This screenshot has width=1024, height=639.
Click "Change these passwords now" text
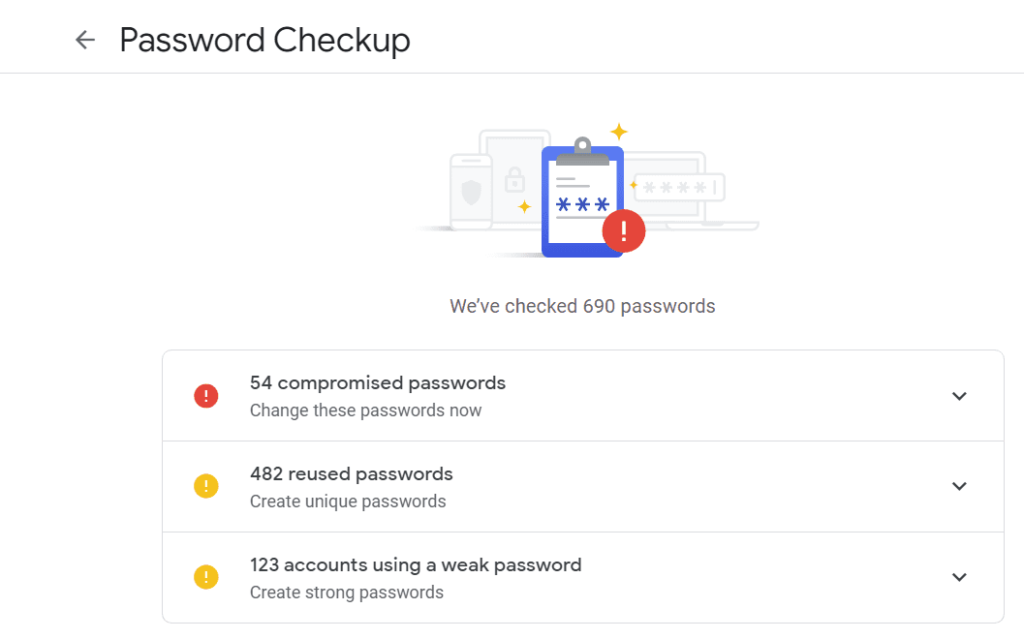[x=365, y=410]
